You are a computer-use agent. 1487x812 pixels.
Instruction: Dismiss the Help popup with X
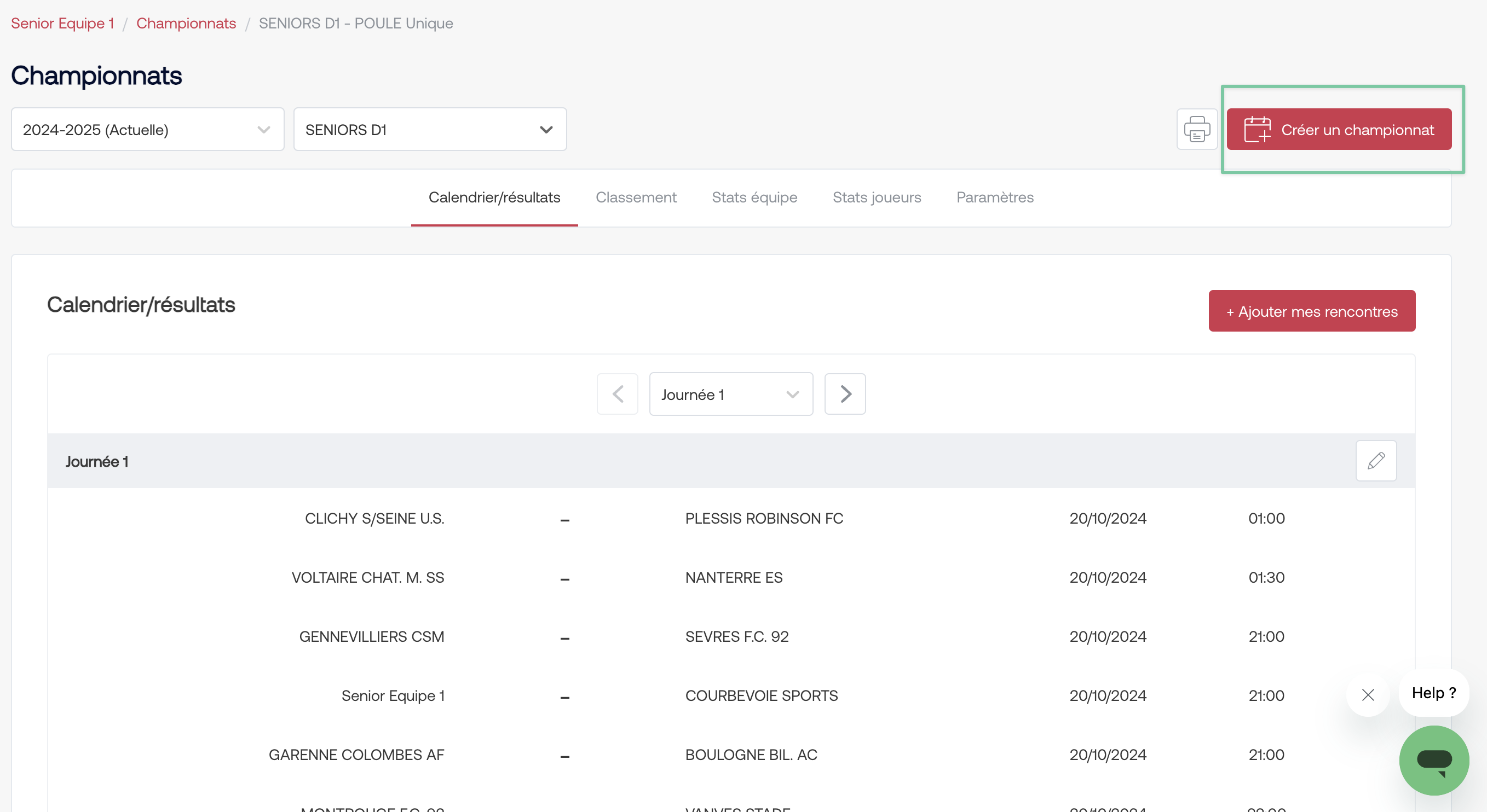pos(1368,694)
